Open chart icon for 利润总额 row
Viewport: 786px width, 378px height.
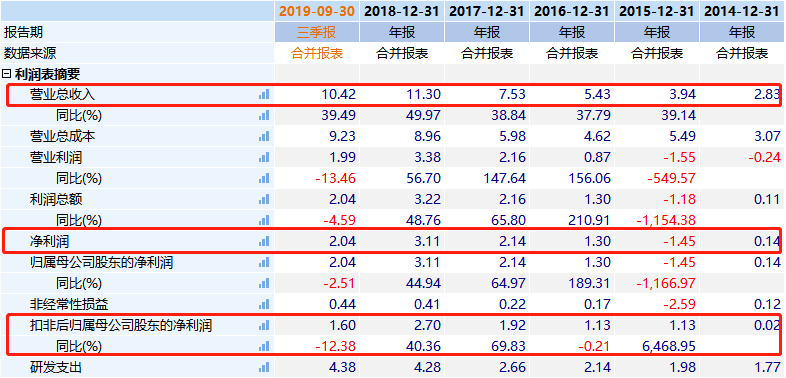[264, 199]
